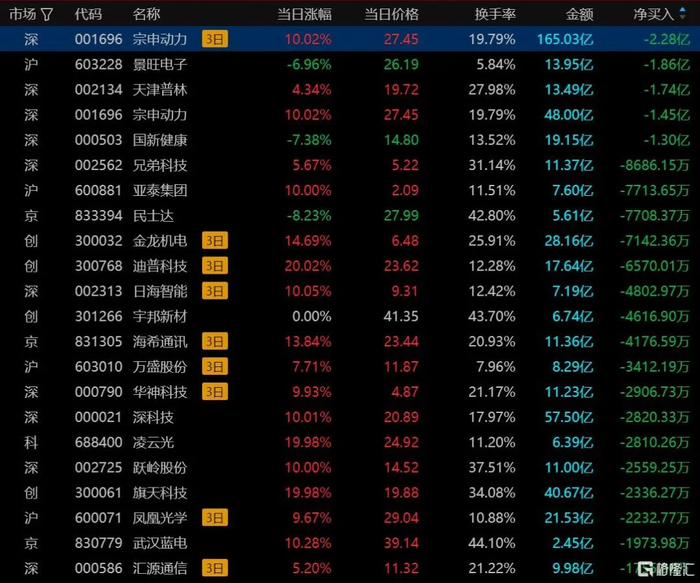Select stock name 凤凰光学
The image size is (700, 583).
pyautogui.click(x=160, y=518)
